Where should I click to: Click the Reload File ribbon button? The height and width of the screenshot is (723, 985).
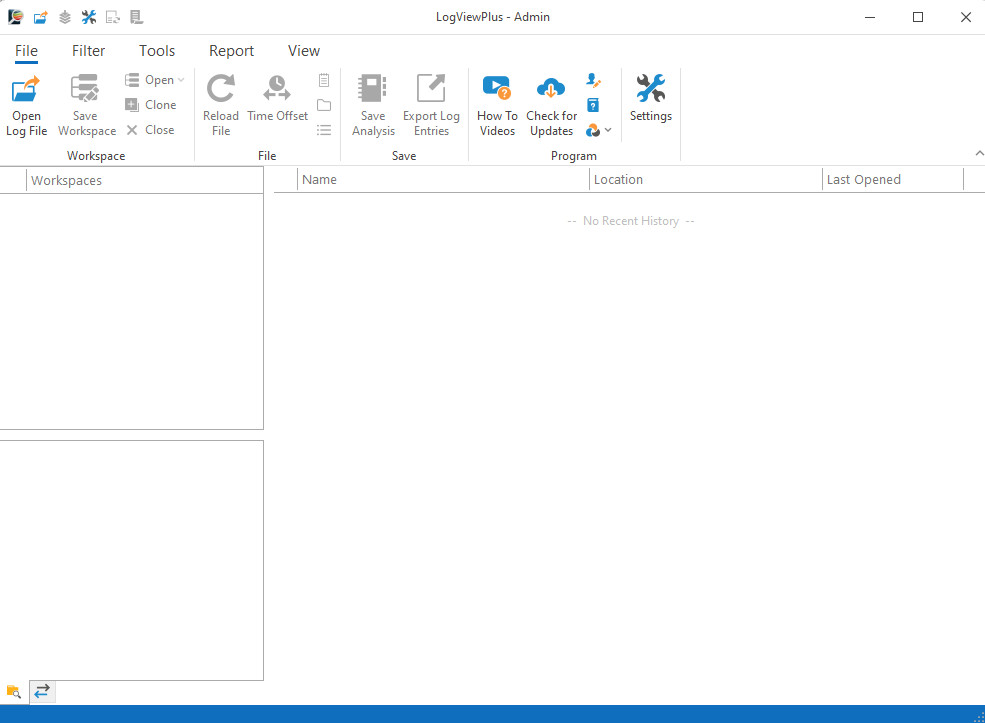coord(220,106)
